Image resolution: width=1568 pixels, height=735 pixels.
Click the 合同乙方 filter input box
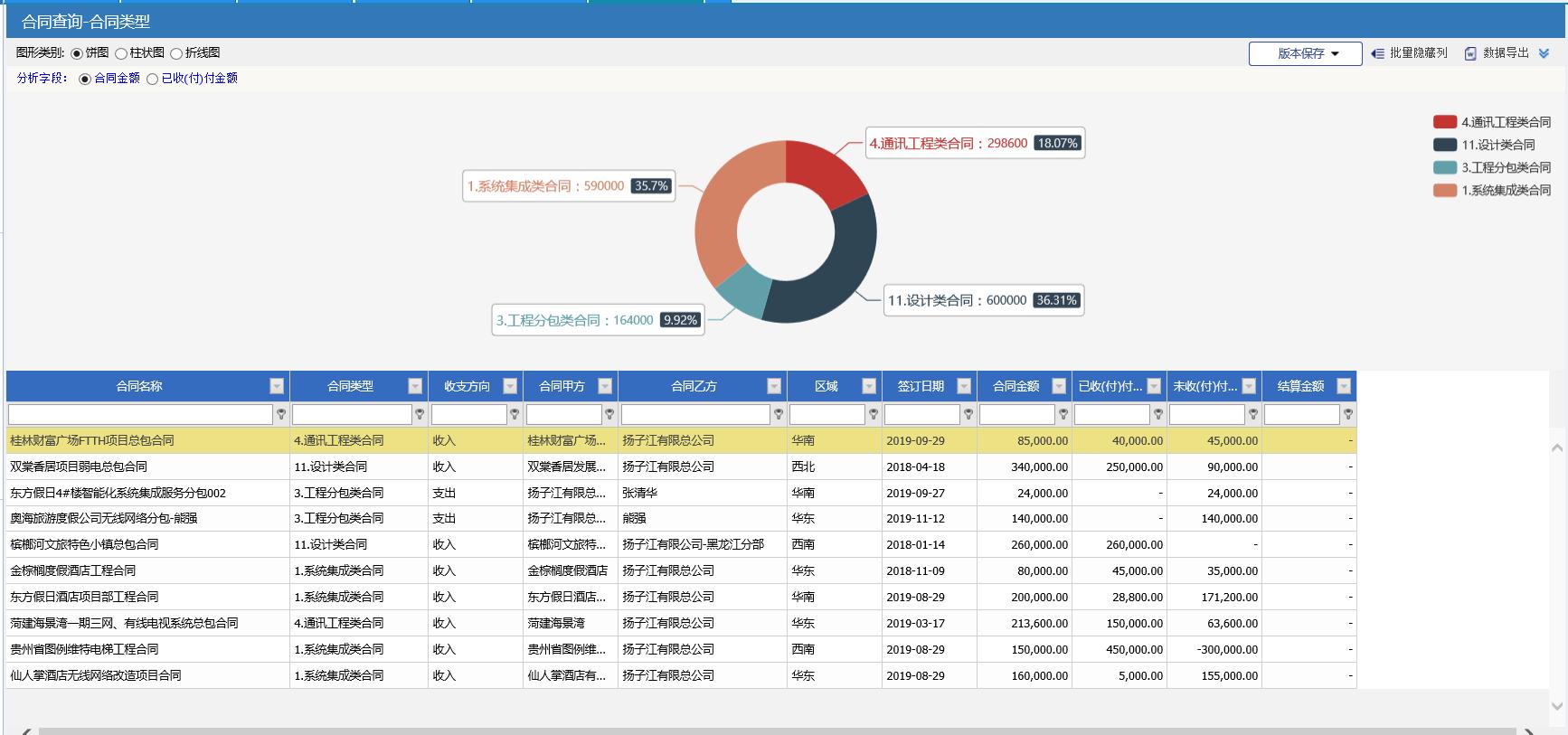[x=694, y=414]
